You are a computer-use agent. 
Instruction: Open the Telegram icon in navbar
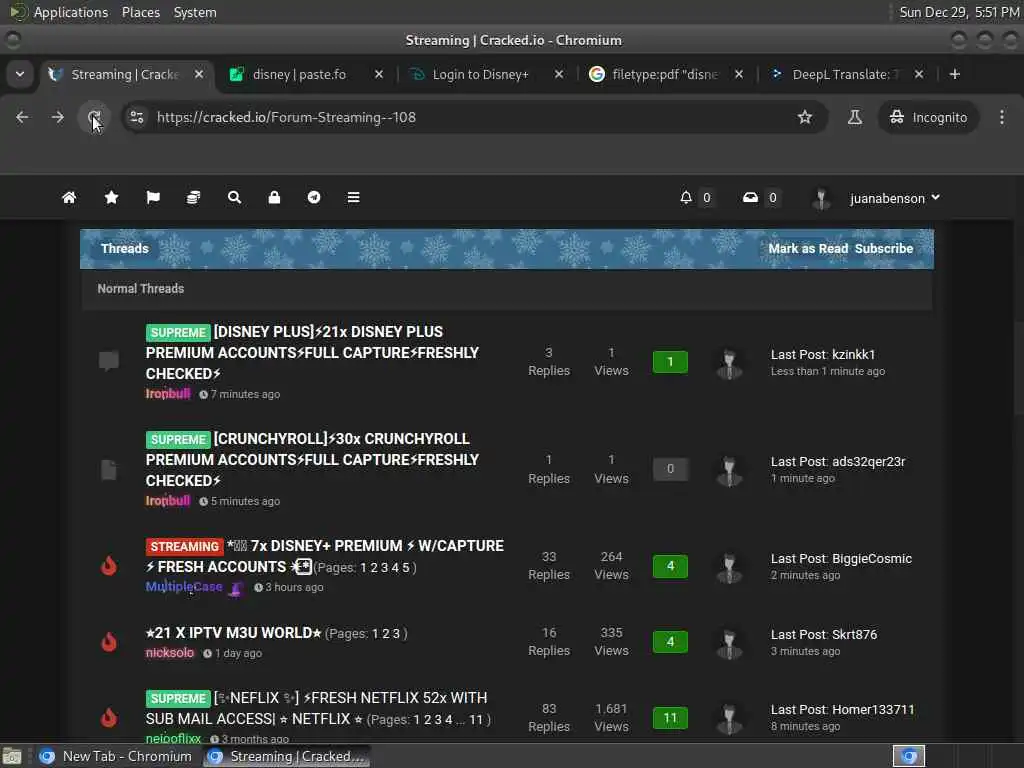click(x=314, y=197)
